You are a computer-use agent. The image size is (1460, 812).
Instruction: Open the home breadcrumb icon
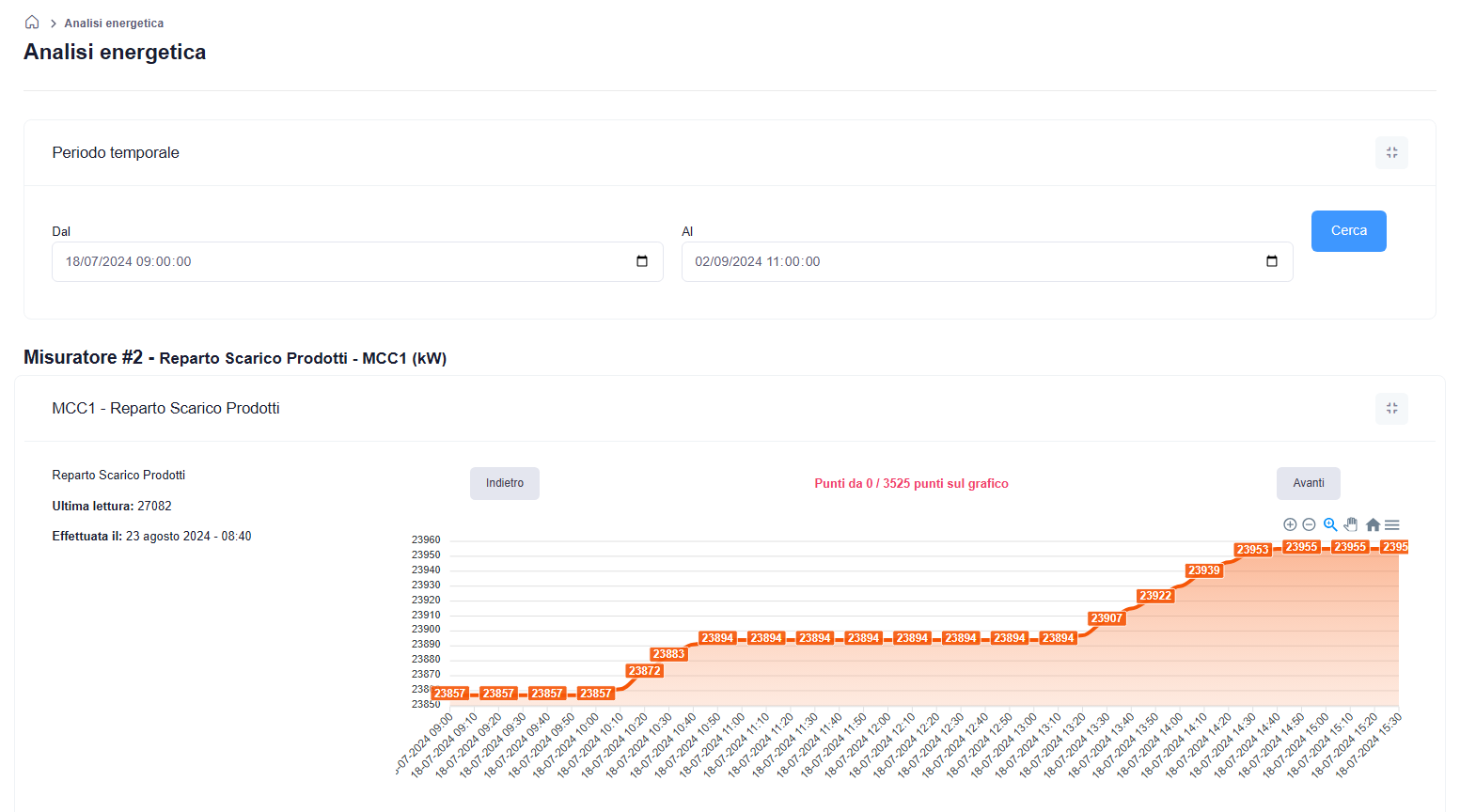[32, 23]
